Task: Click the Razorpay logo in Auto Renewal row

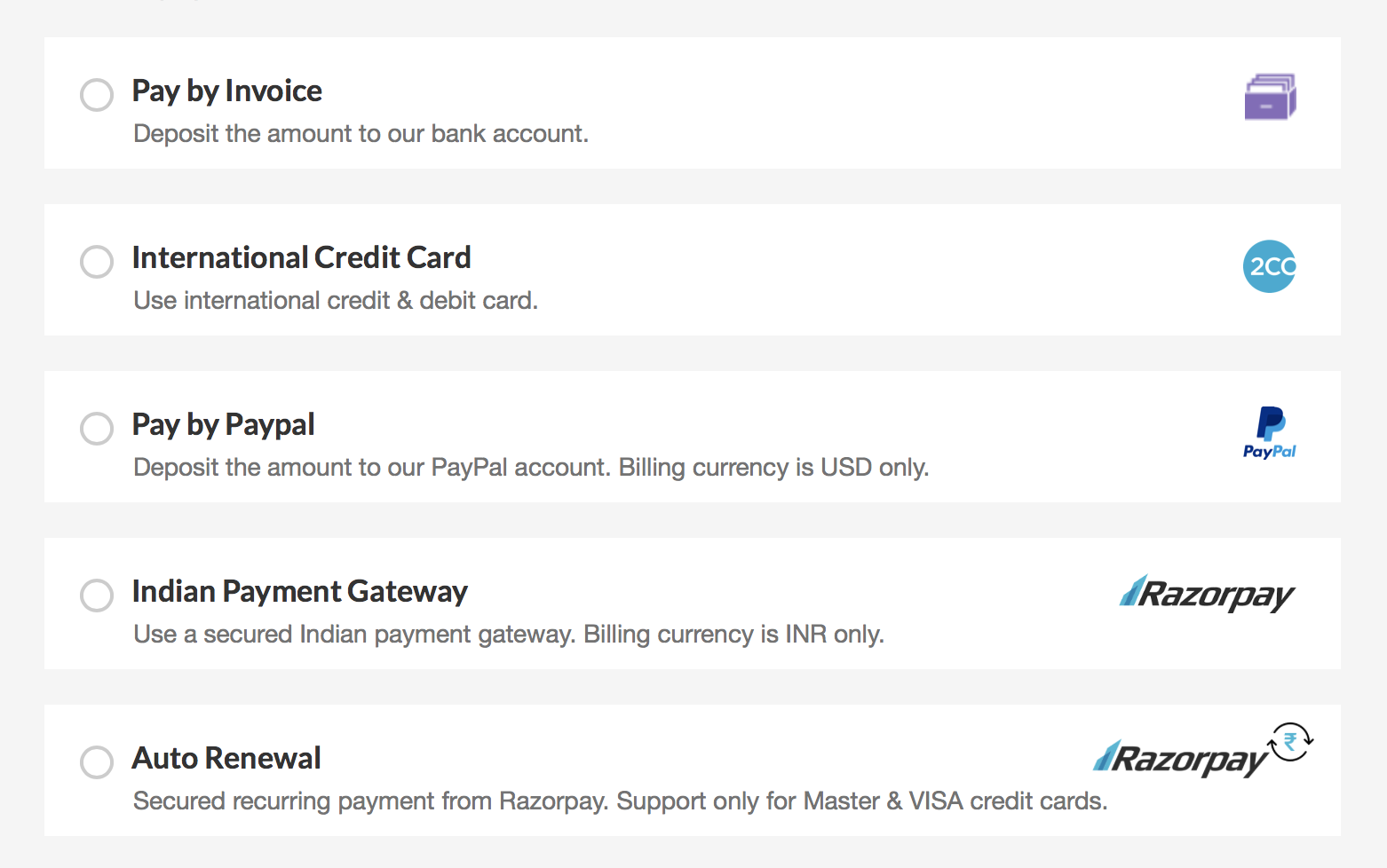Action: coord(1180,760)
